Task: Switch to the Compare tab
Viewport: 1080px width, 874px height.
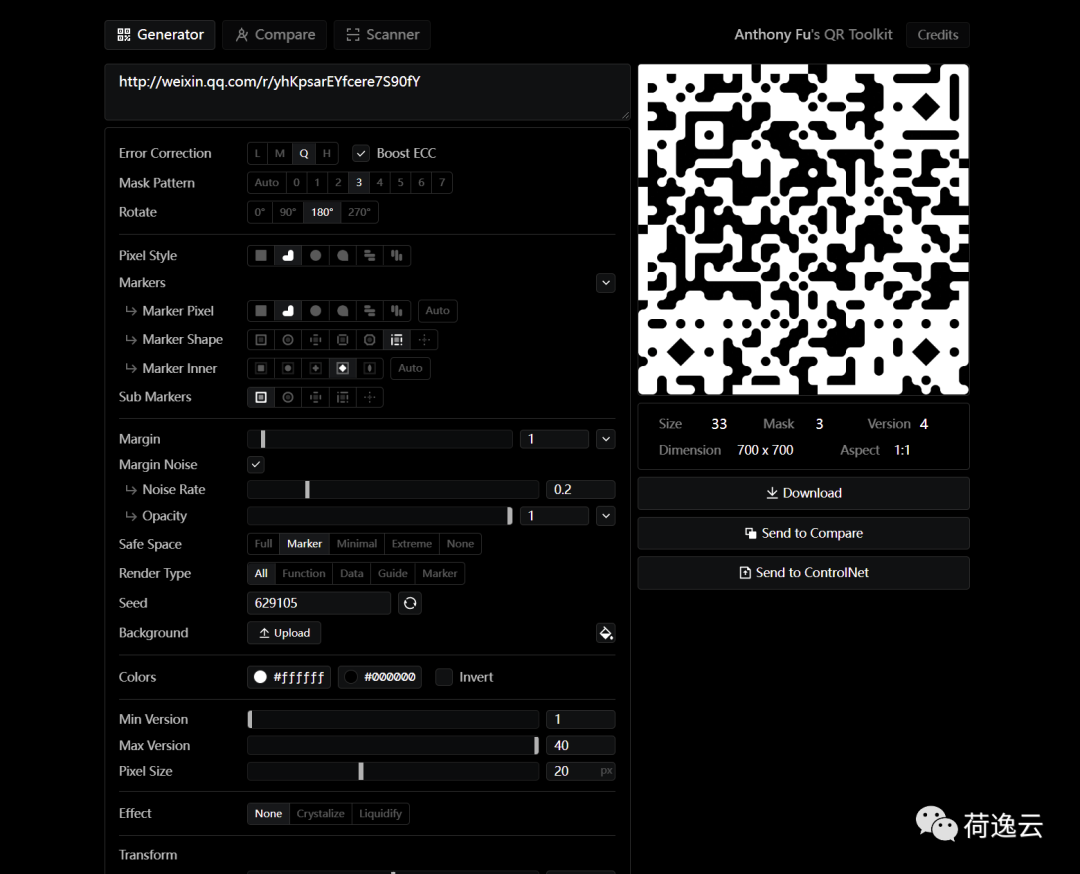Action: click(274, 35)
